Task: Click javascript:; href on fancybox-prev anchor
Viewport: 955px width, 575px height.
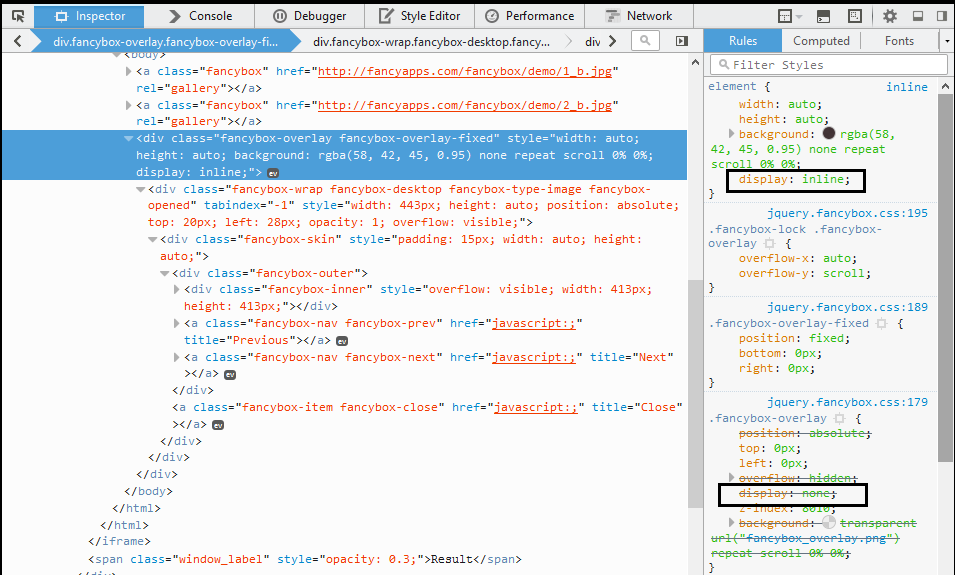Action: [534, 323]
